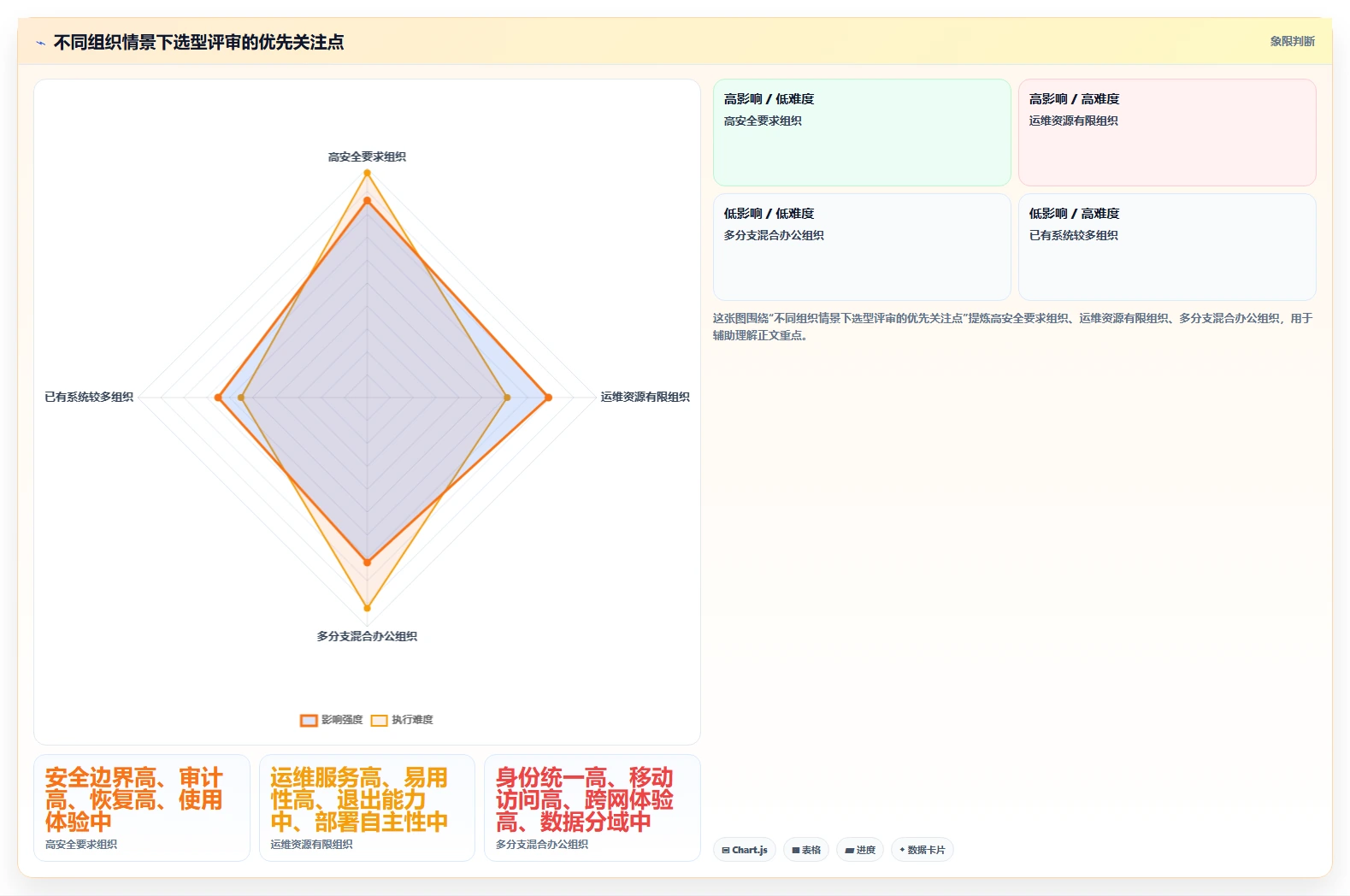The image size is (1350, 896).
Task: Click the 高安全要求组织 radar axis label
Action: click(367, 156)
